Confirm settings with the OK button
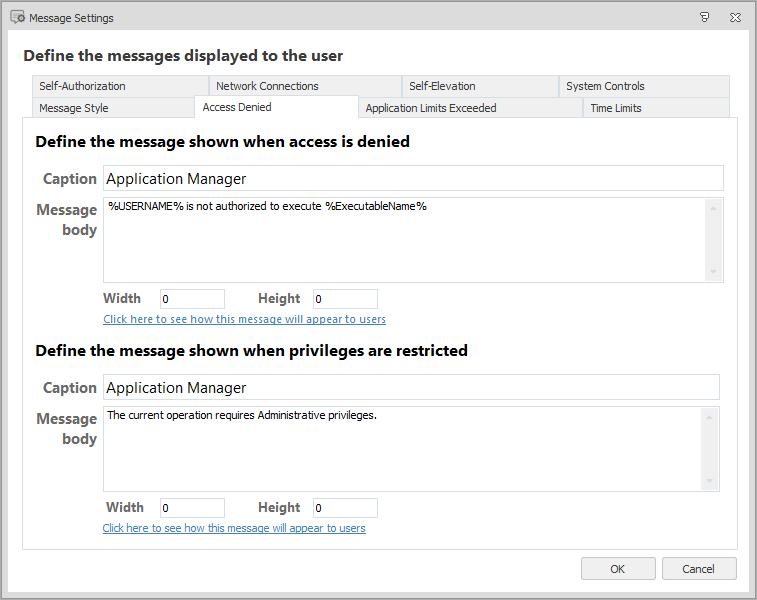 coord(618,569)
